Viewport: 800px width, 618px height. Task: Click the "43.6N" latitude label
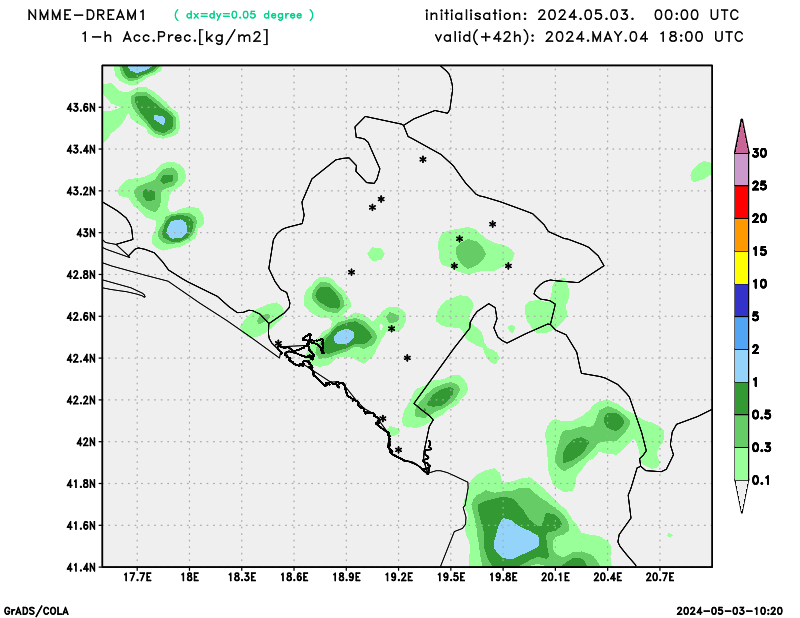[81, 108]
